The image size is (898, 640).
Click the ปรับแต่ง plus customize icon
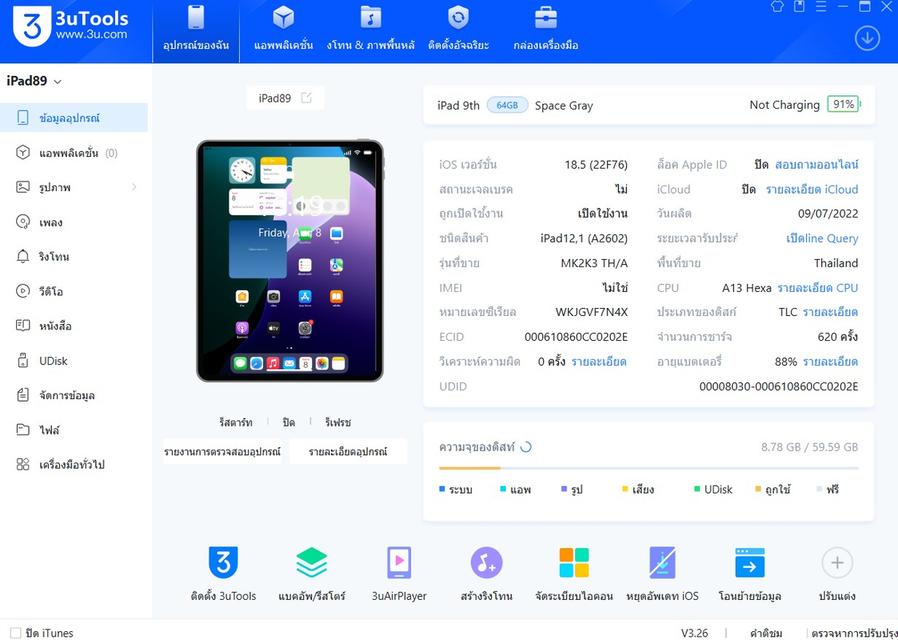[837, 563]
